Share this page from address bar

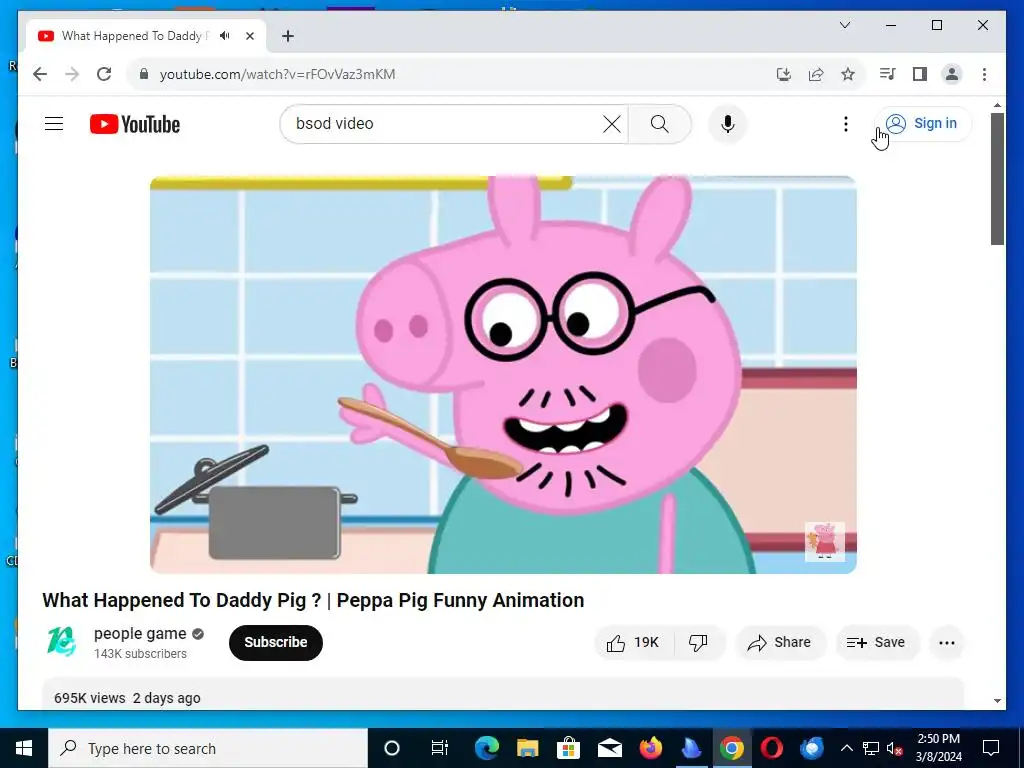pyautogui.click(x=816, y=74)
